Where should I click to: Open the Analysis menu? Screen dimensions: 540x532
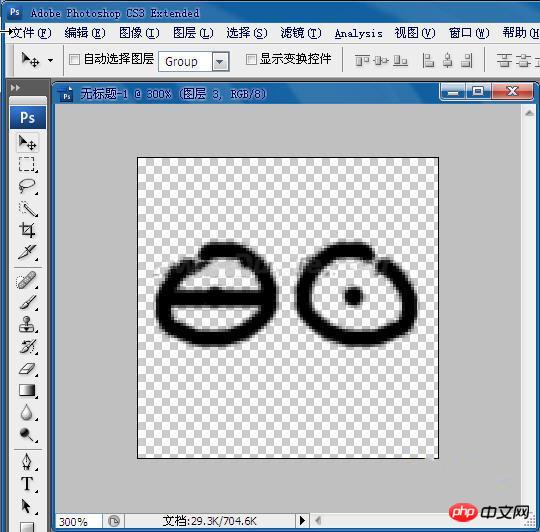coord(359,33)
